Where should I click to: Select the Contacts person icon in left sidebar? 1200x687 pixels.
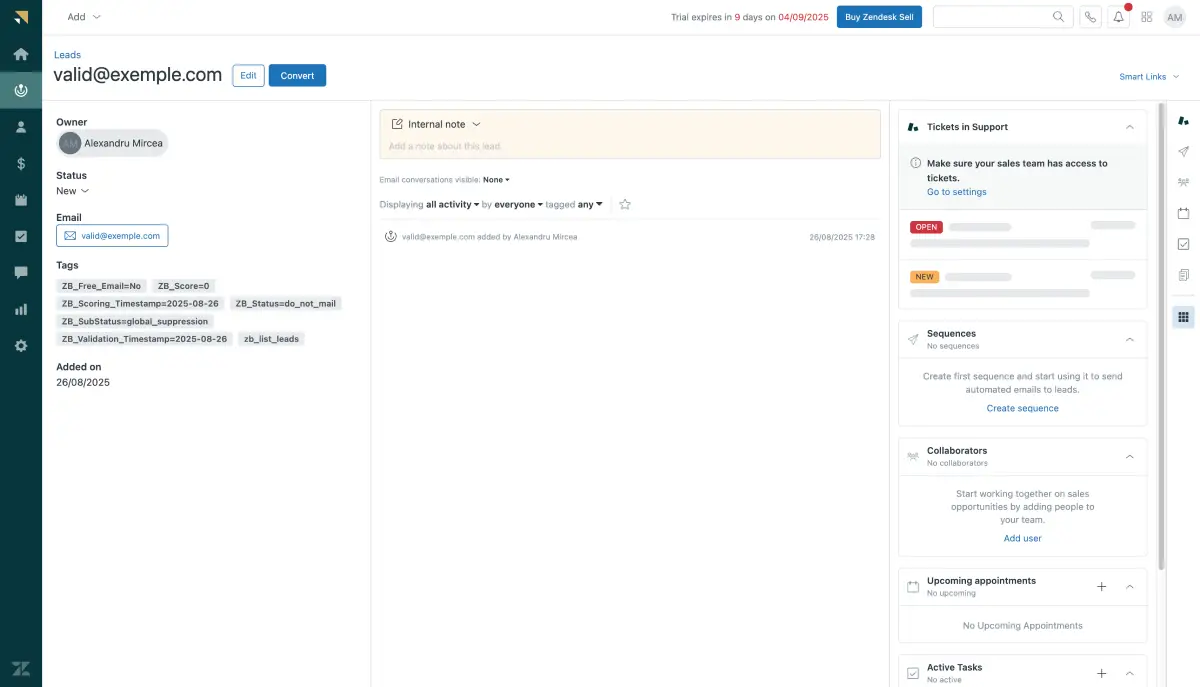(20, 126)
